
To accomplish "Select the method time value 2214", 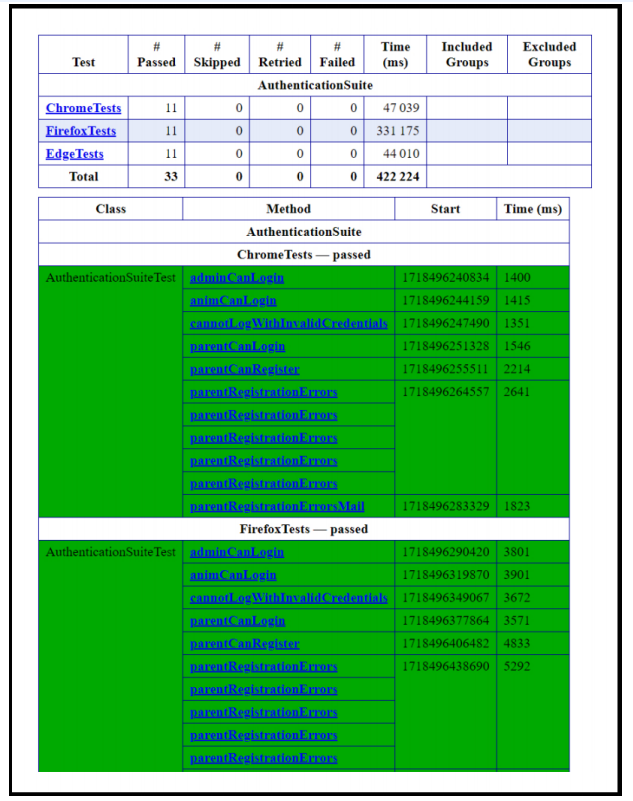I will point(517,369).
